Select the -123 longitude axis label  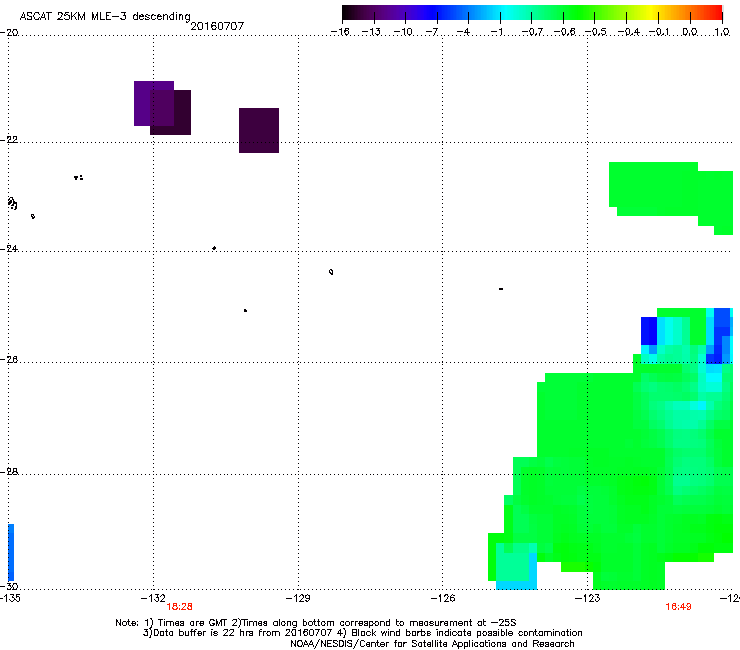click(x=588, y=598)
